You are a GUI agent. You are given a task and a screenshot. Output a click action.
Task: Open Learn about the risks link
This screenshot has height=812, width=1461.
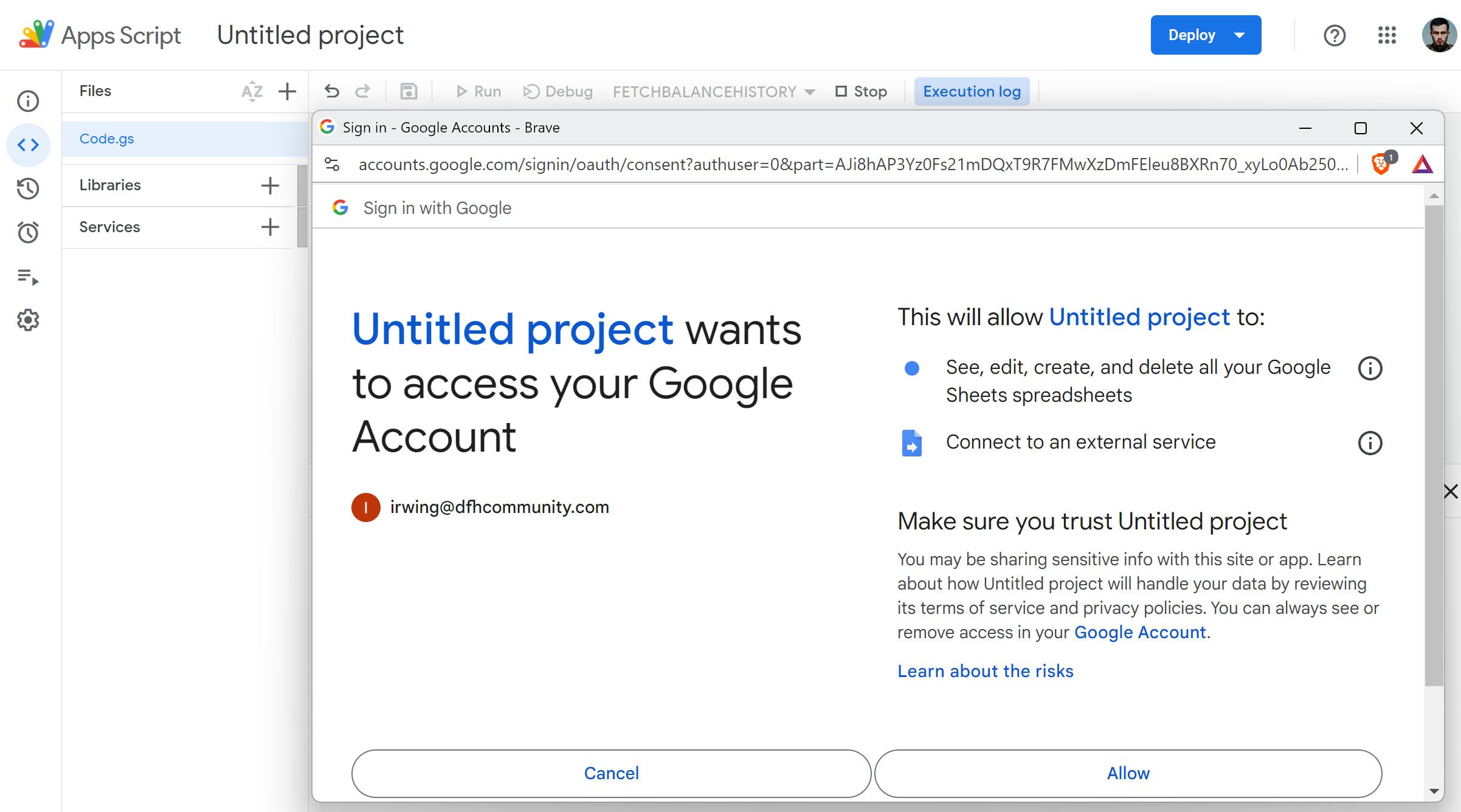pyautogui.click(x=986, y=671)
